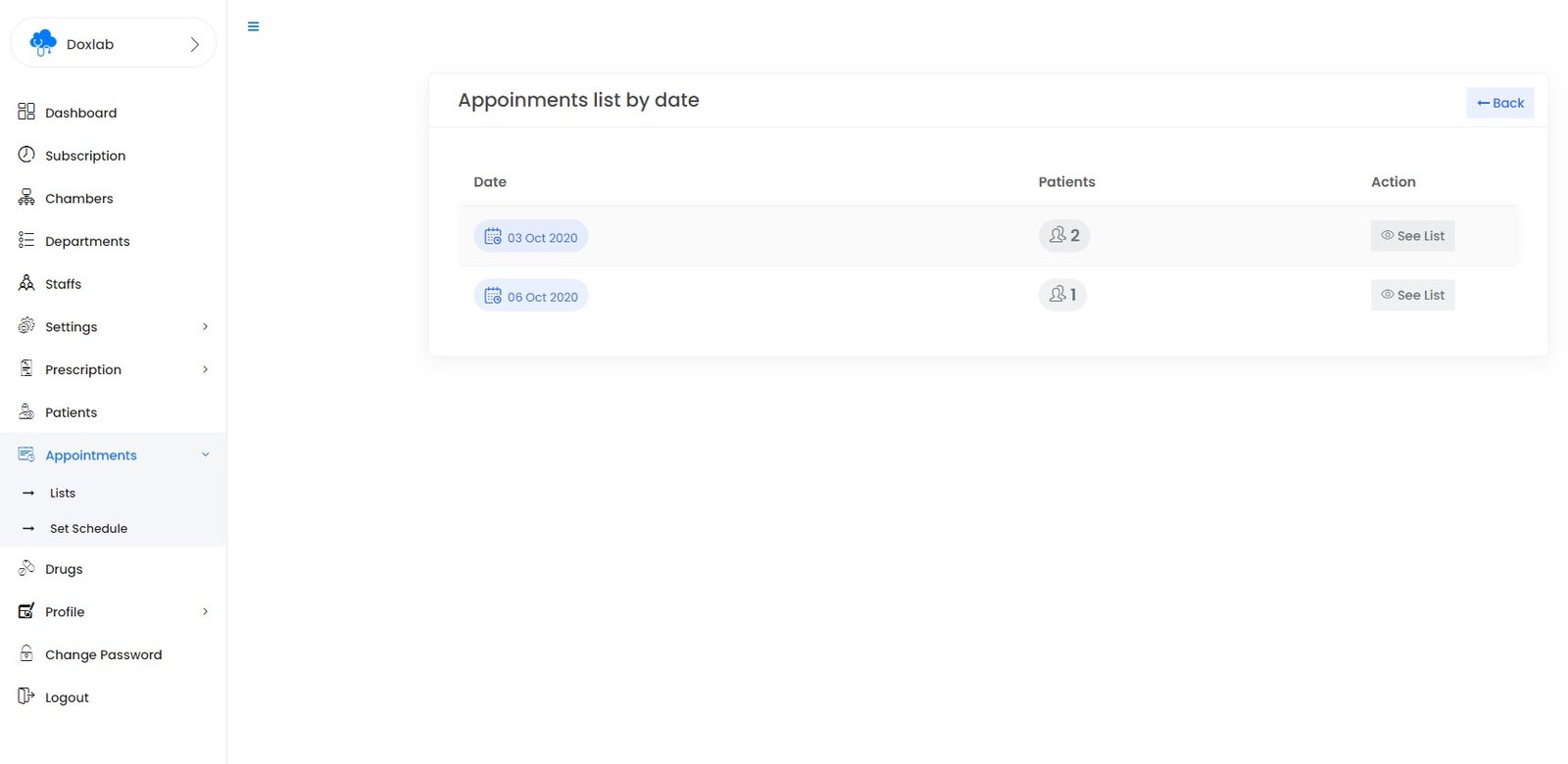Collapse the Appointments submenu chevron
The image size is (1568, 764).
(205, 454)
